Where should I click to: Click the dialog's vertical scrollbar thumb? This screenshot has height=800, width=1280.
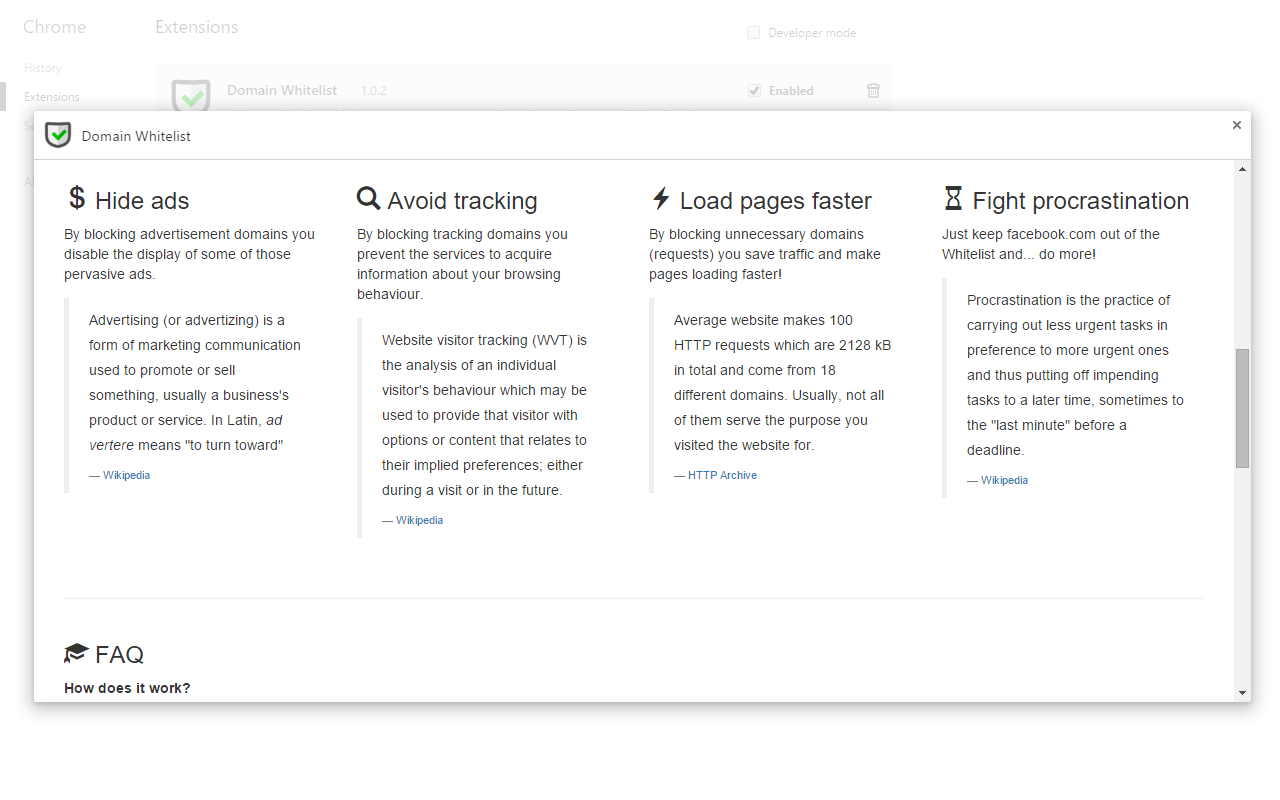click(x=1242, y=408)
